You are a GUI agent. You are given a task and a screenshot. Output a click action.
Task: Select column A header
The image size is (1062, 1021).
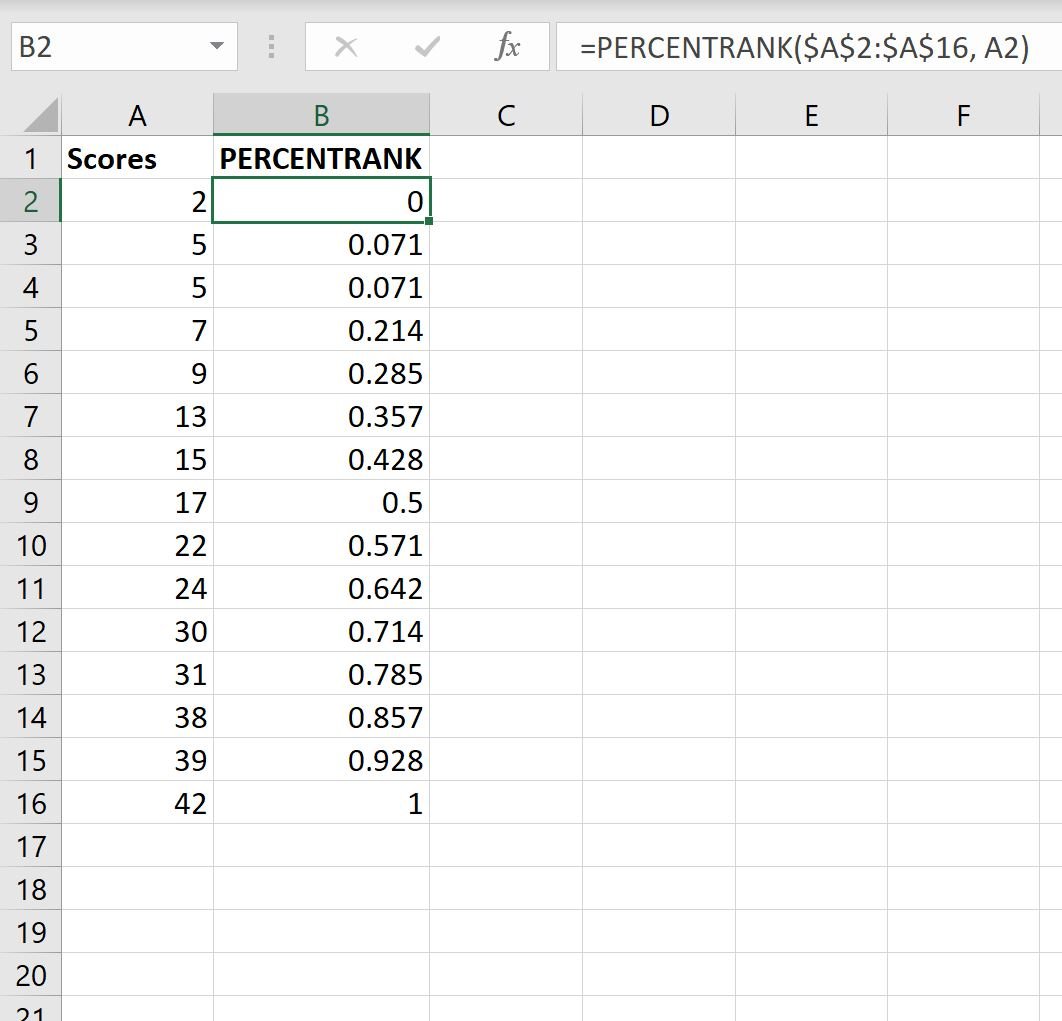(x=137, y=114)
